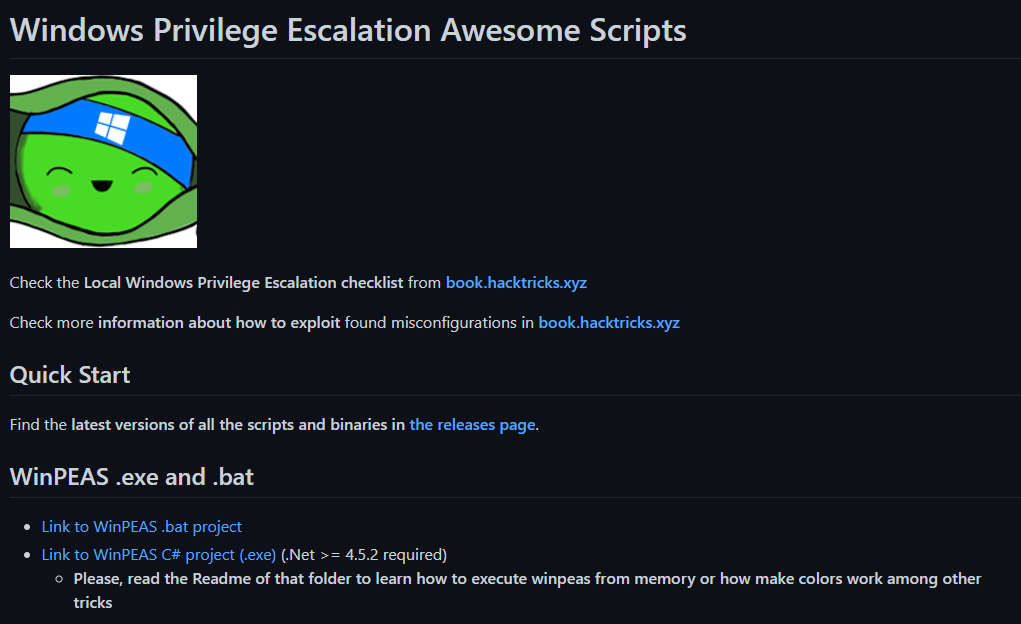This screenshot has height=624, width=1021.
Task: Click the hollow sub-bullet marker before 'Please, read'
Action: tap(60, 579)
